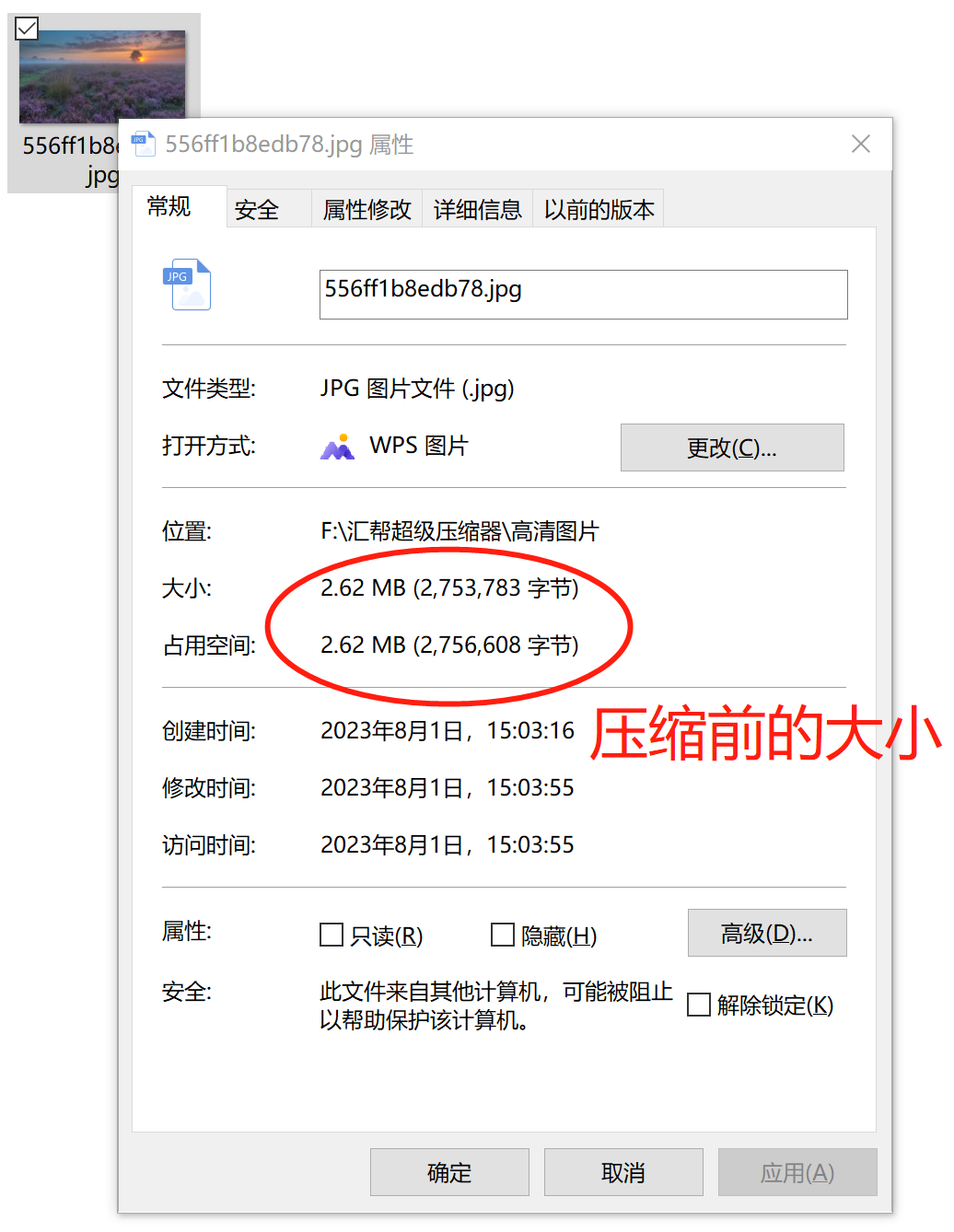Click the 打开方式 label
This screenshot has width=954, height=1232.
pos(209,446)
